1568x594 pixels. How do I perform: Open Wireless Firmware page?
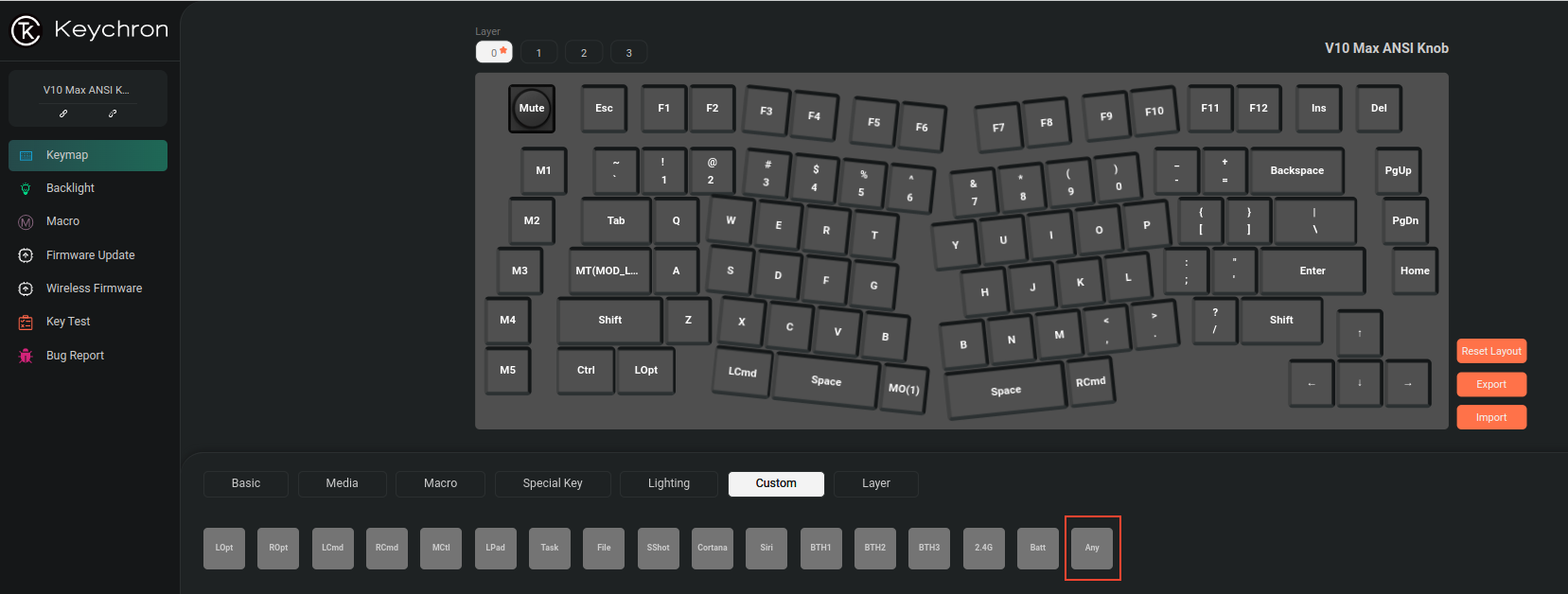pos(88,288)
